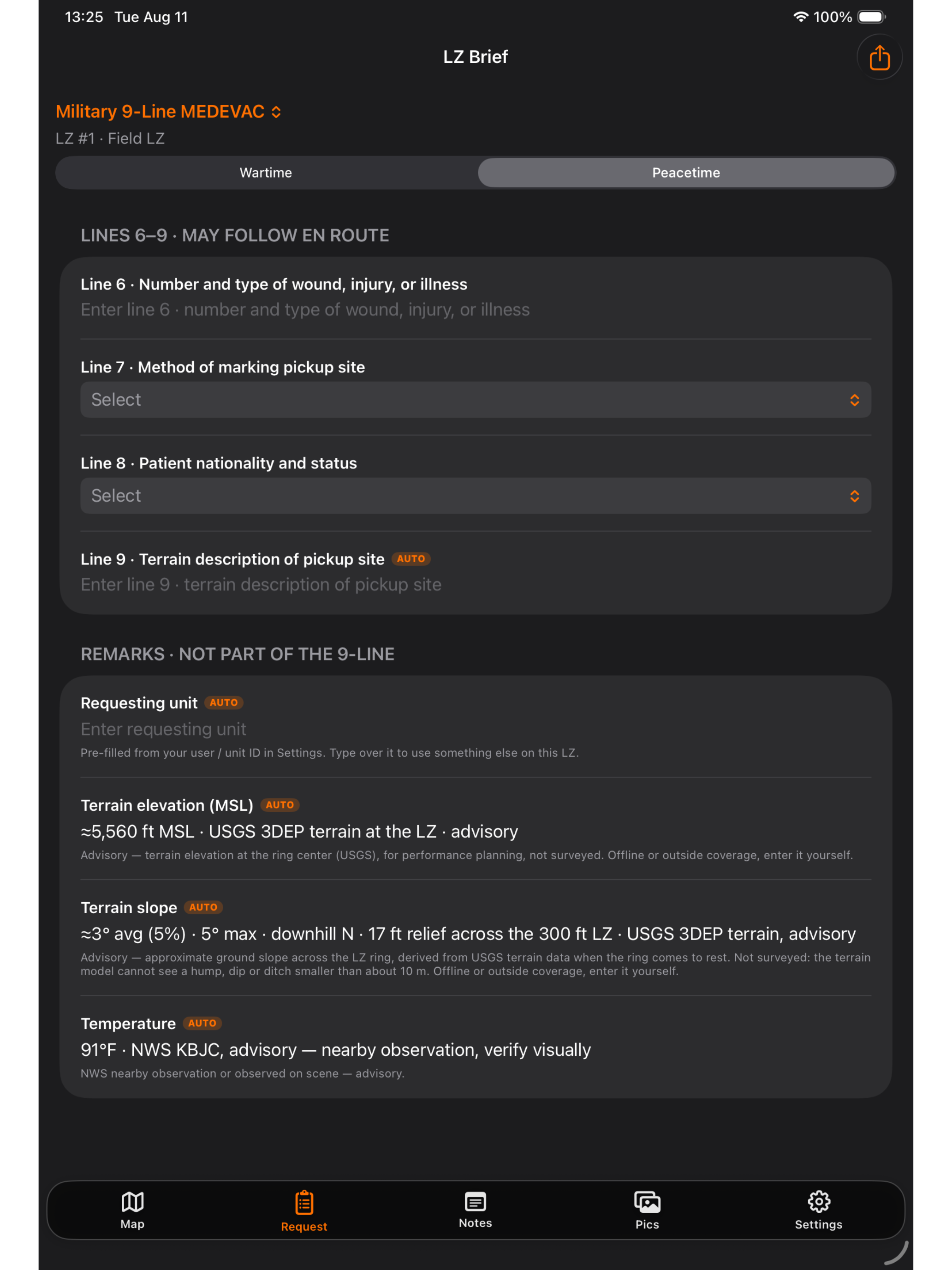952x1270 pixels.
Task: Focus the requesting unit text field
Action: coord(476,729)
